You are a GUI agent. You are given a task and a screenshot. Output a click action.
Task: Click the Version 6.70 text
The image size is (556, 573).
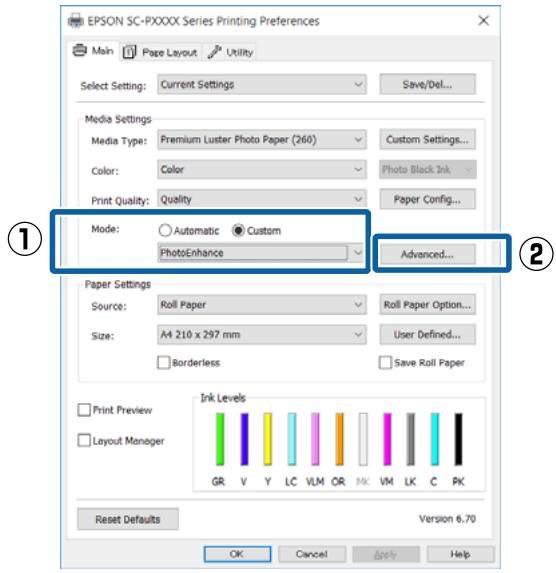pyautogui.click(x=447, y=519)
